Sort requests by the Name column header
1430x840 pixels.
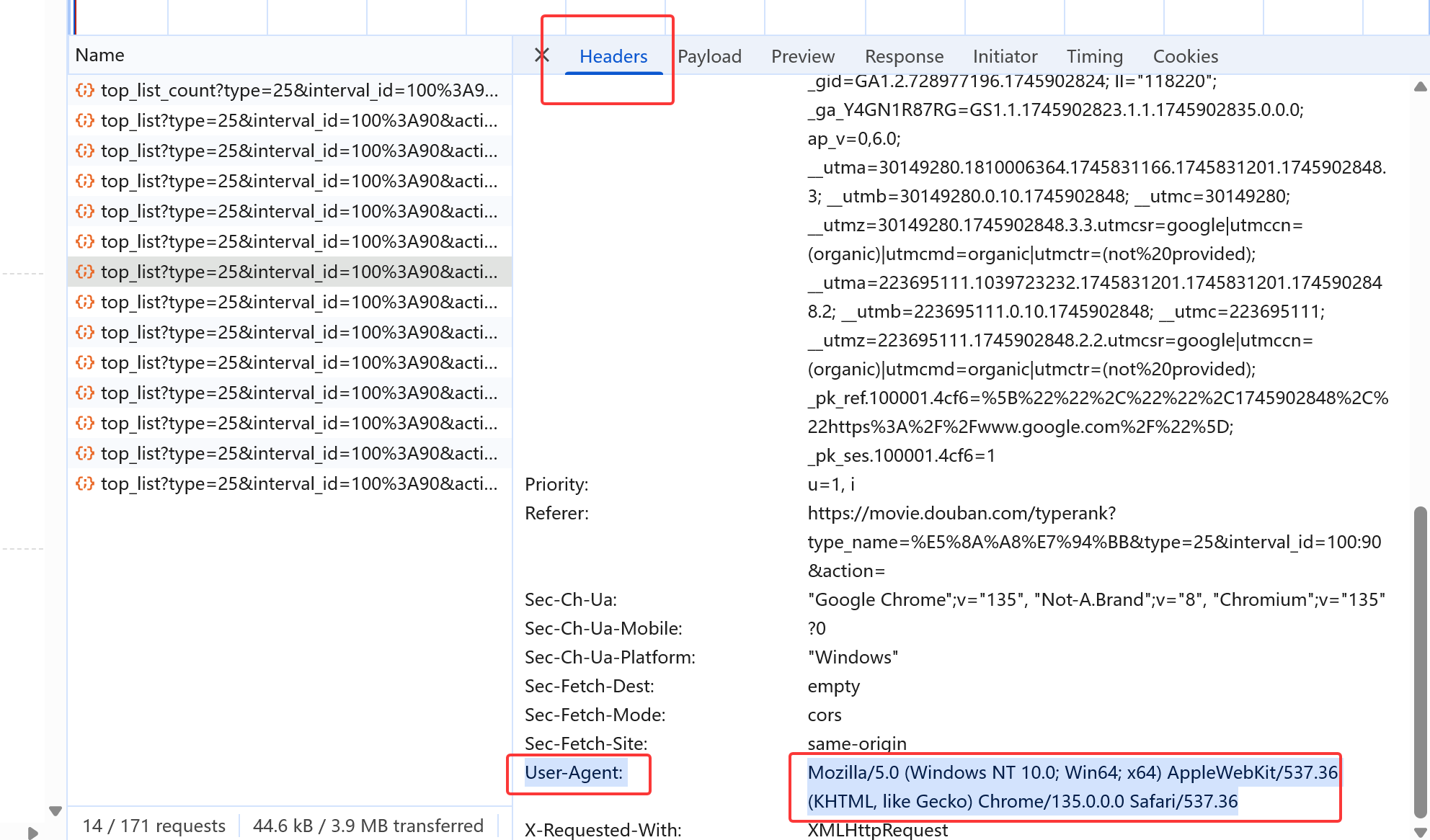[x=100, y=55]
